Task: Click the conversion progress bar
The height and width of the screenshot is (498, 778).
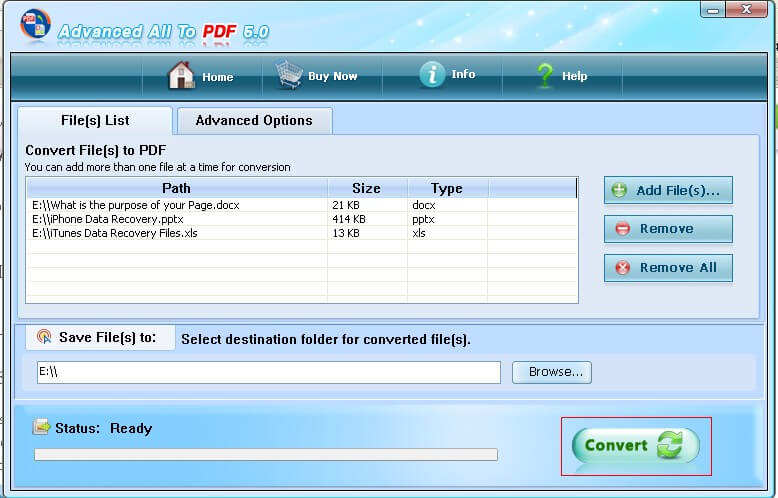Action: tap(266, 454)
